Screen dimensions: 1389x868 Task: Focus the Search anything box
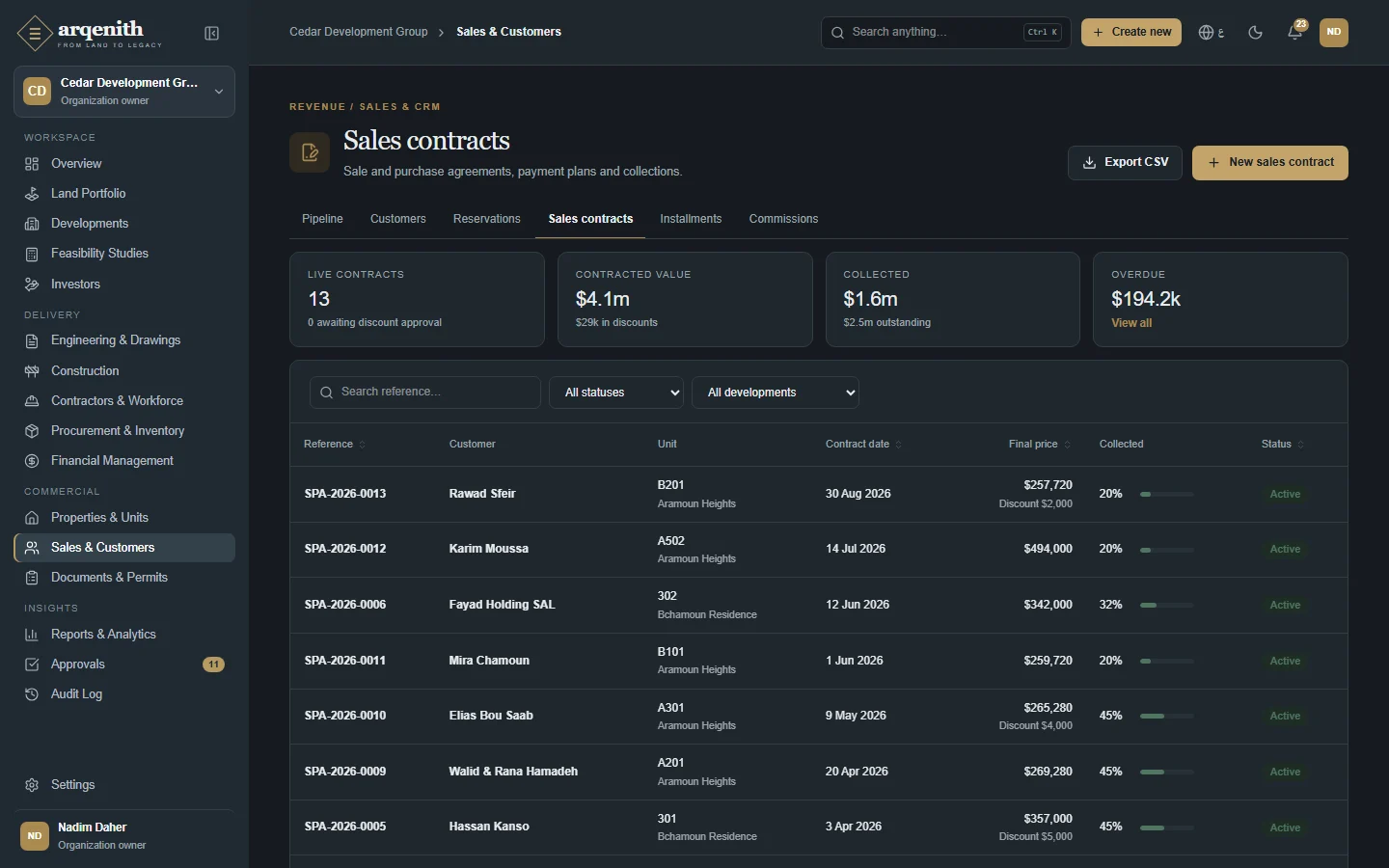(x=946, y=32)
